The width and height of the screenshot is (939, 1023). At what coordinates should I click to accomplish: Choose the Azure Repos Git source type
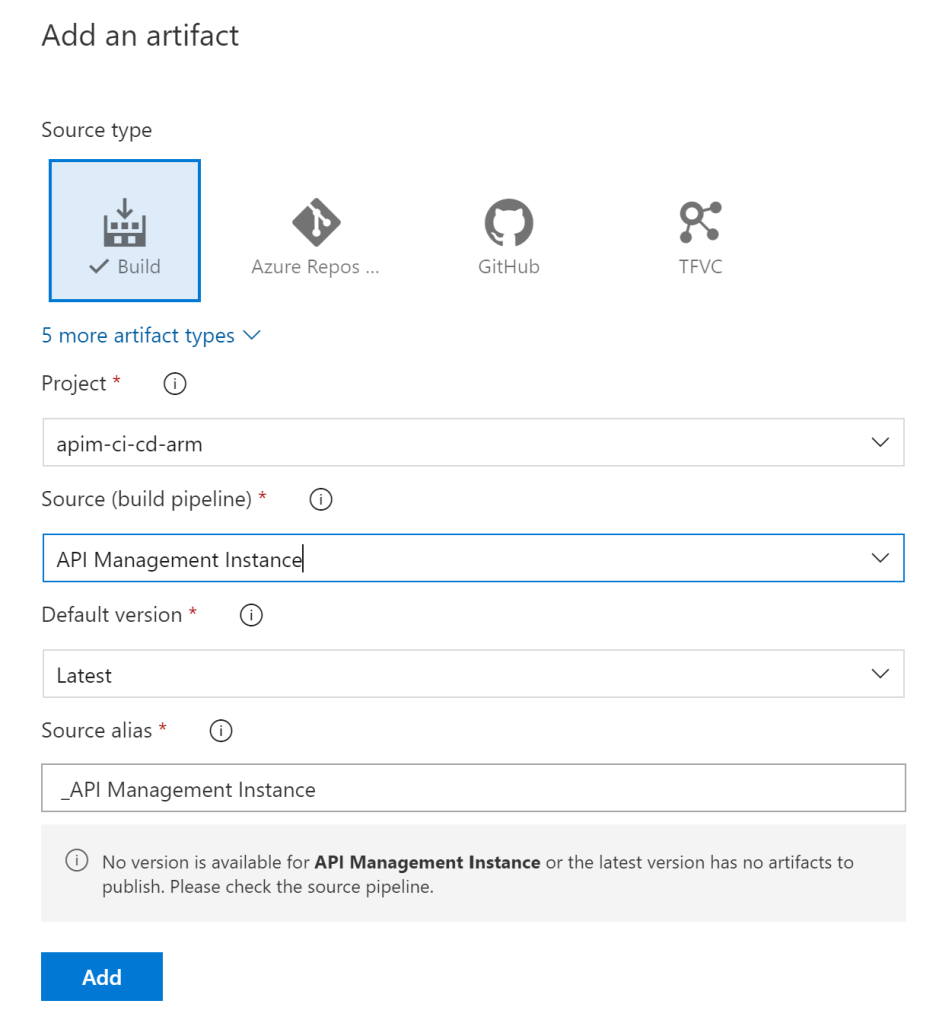316,222
